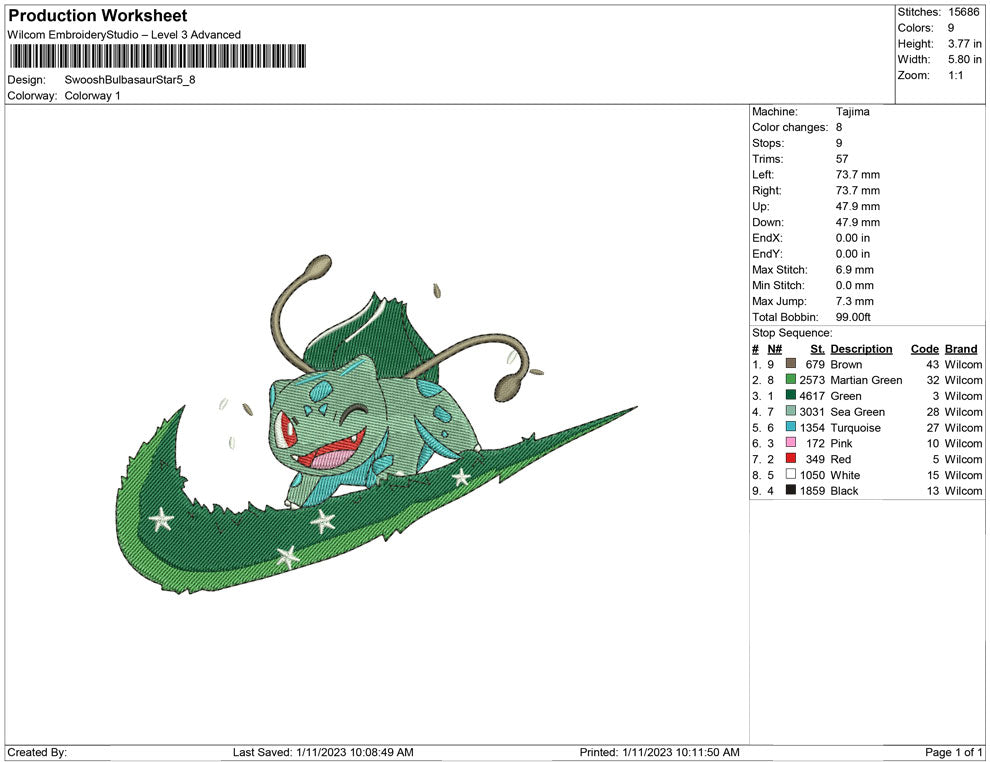Click the Brown thread color swatch

pos(790,364)
